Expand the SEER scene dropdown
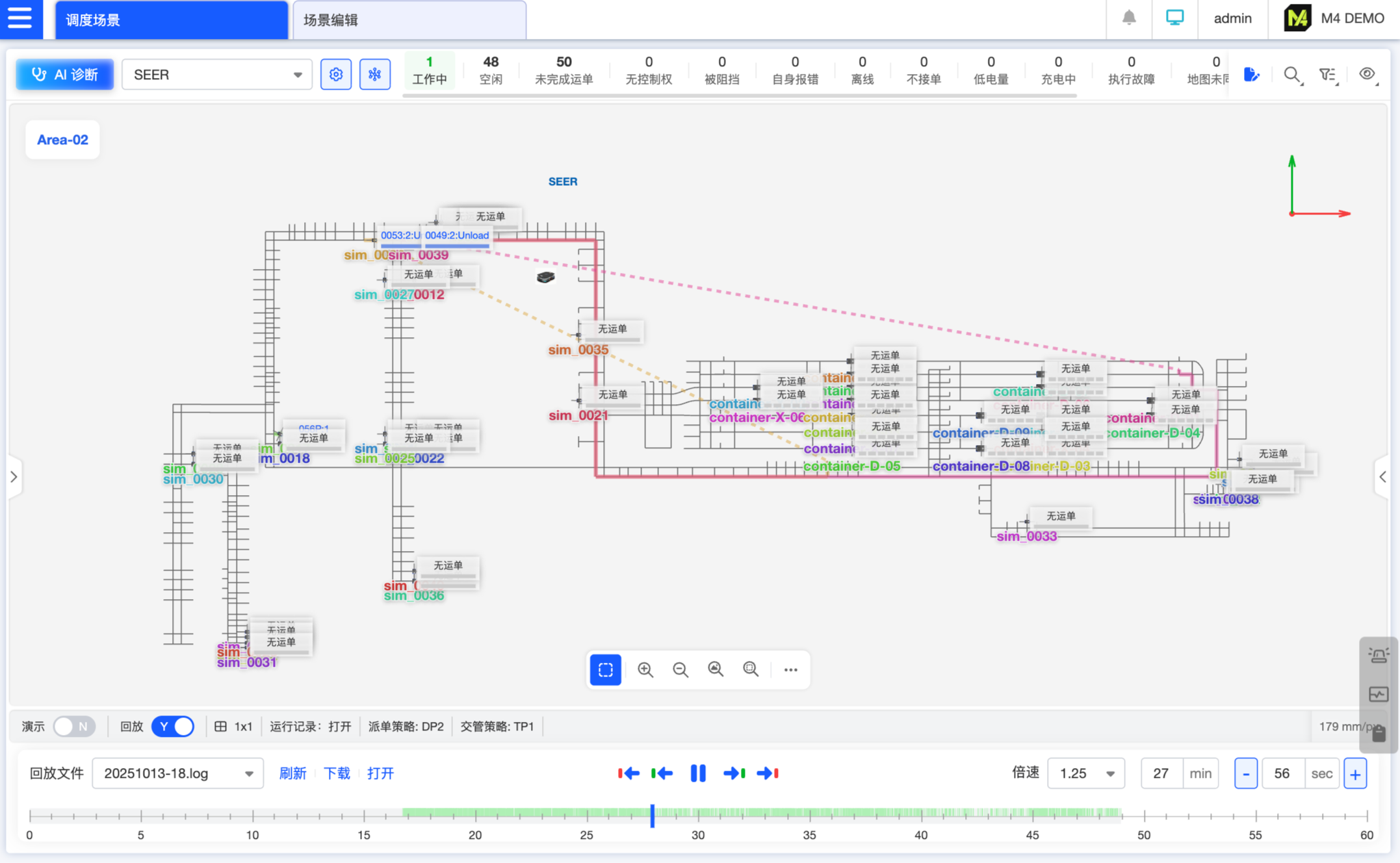Screen dimensions: 1400x863 (x=216, y=75)
